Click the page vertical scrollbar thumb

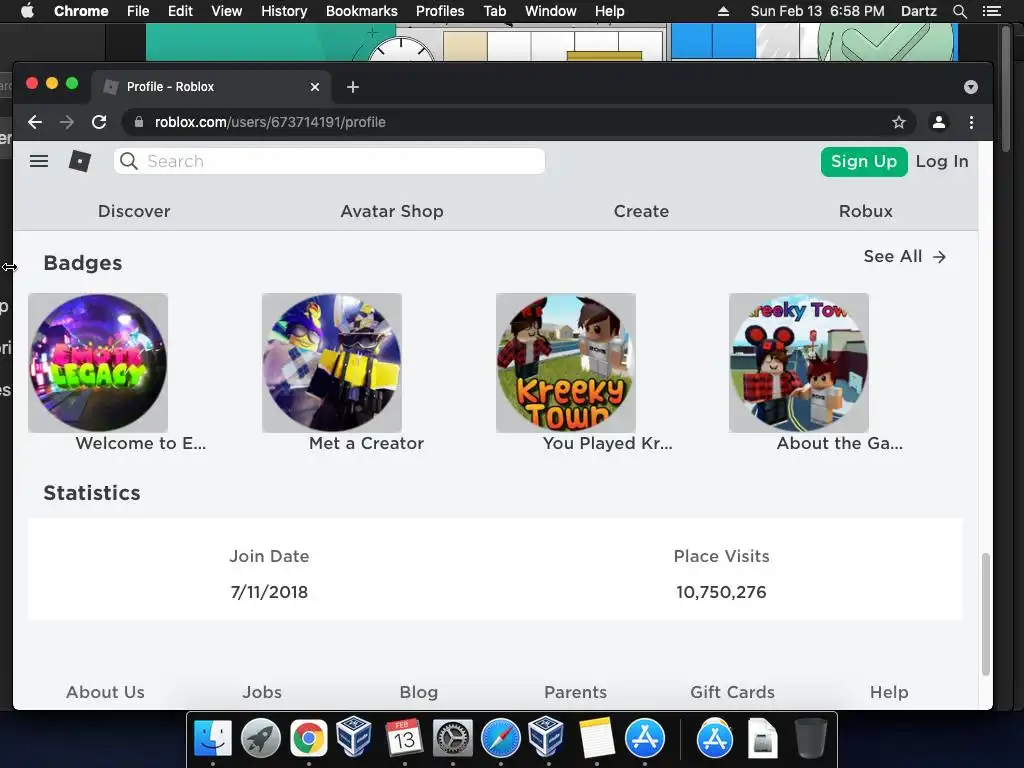985,614
